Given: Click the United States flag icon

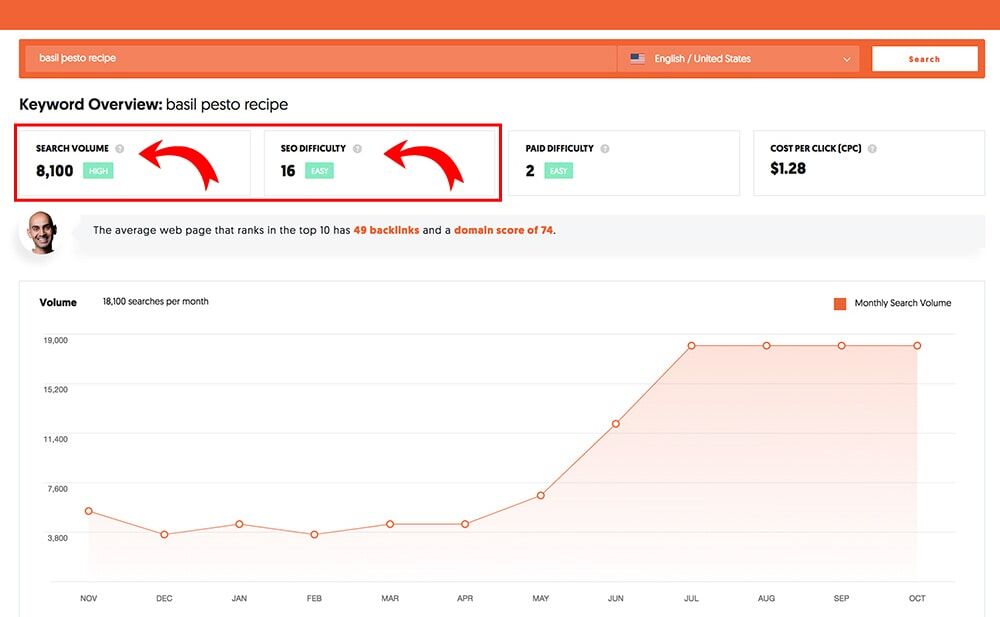Looking at the screenshot, I should coord(637,59).
